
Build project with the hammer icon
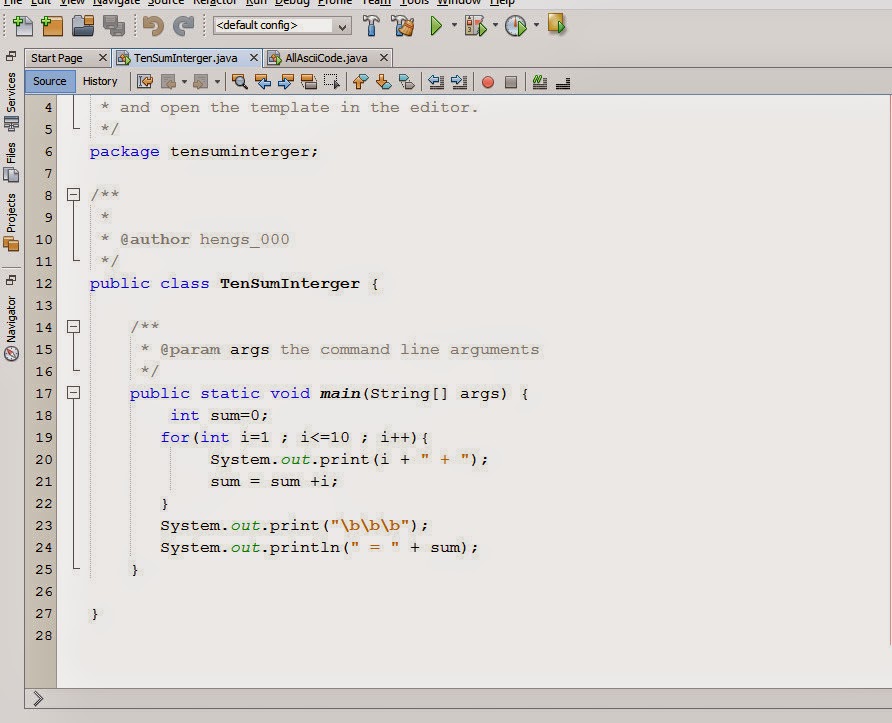pyautogui.click(x=371, y=26)
